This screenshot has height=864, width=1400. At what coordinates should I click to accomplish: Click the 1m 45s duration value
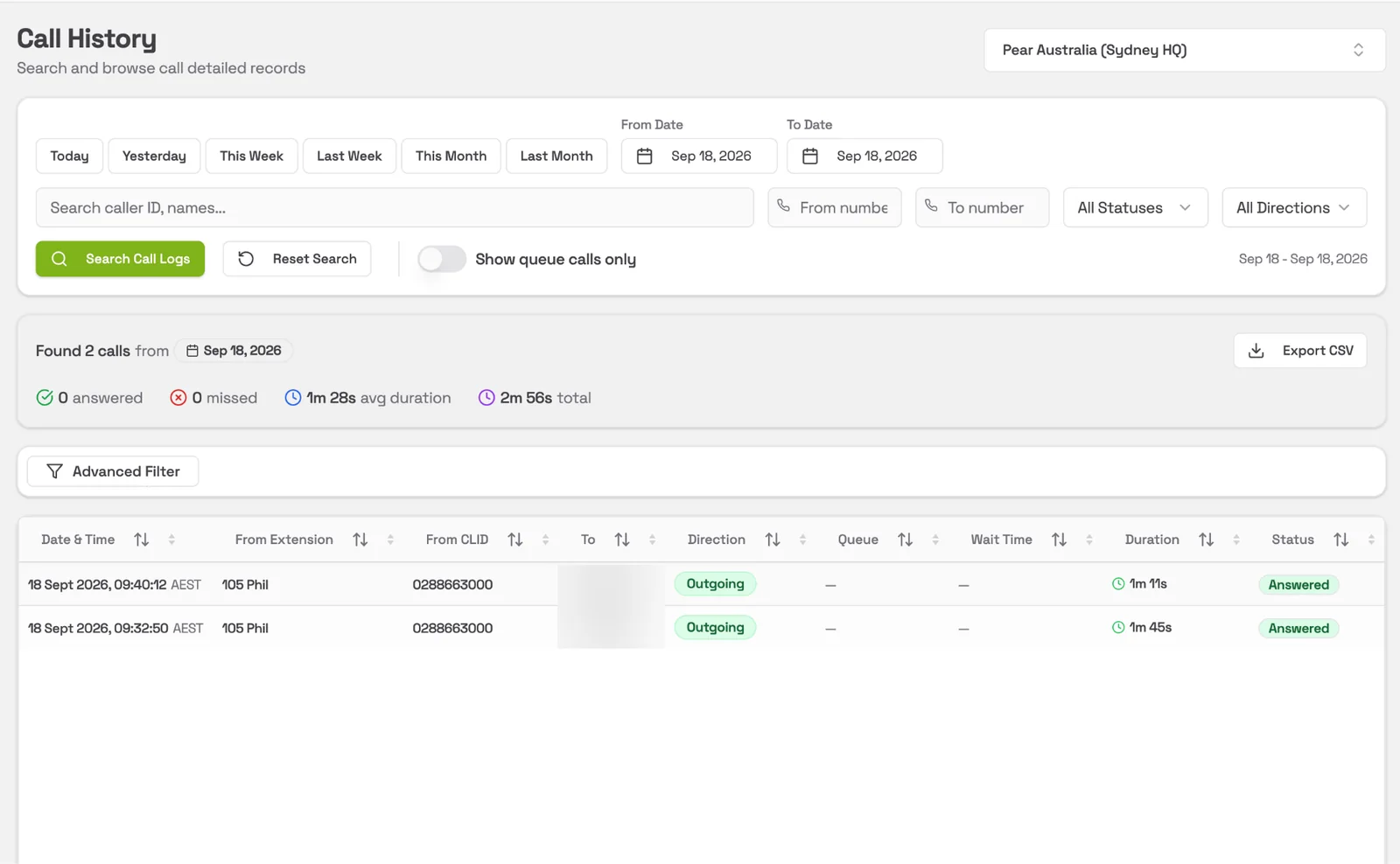point(1151,627)
